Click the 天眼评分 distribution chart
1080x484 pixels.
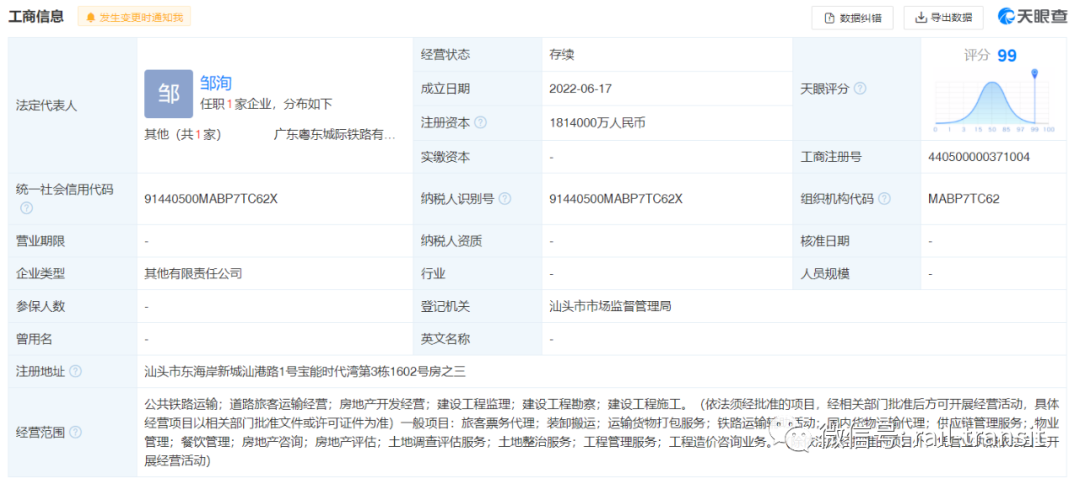tap(993, 101)
